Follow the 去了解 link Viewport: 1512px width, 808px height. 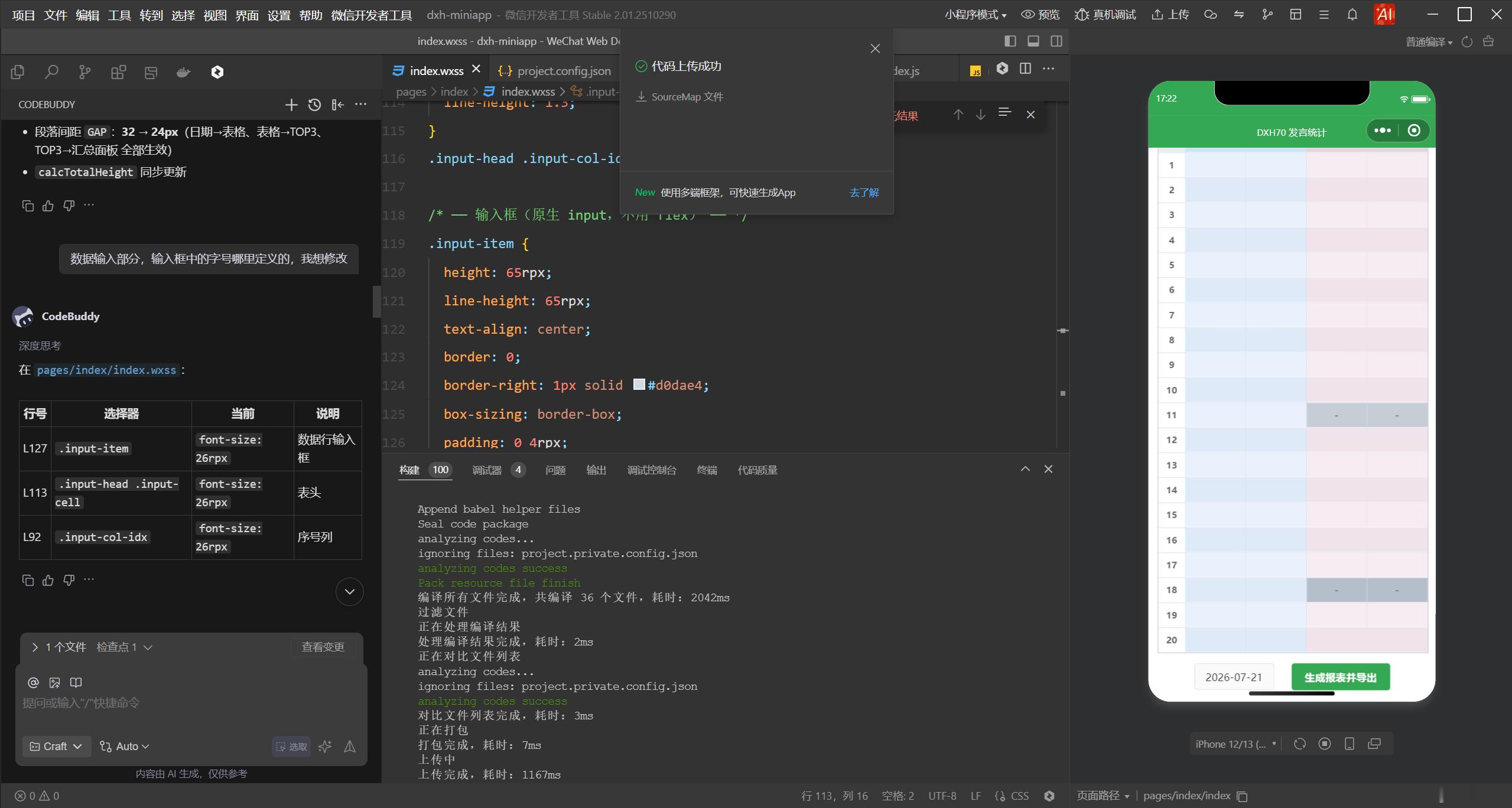pos(864,193)
